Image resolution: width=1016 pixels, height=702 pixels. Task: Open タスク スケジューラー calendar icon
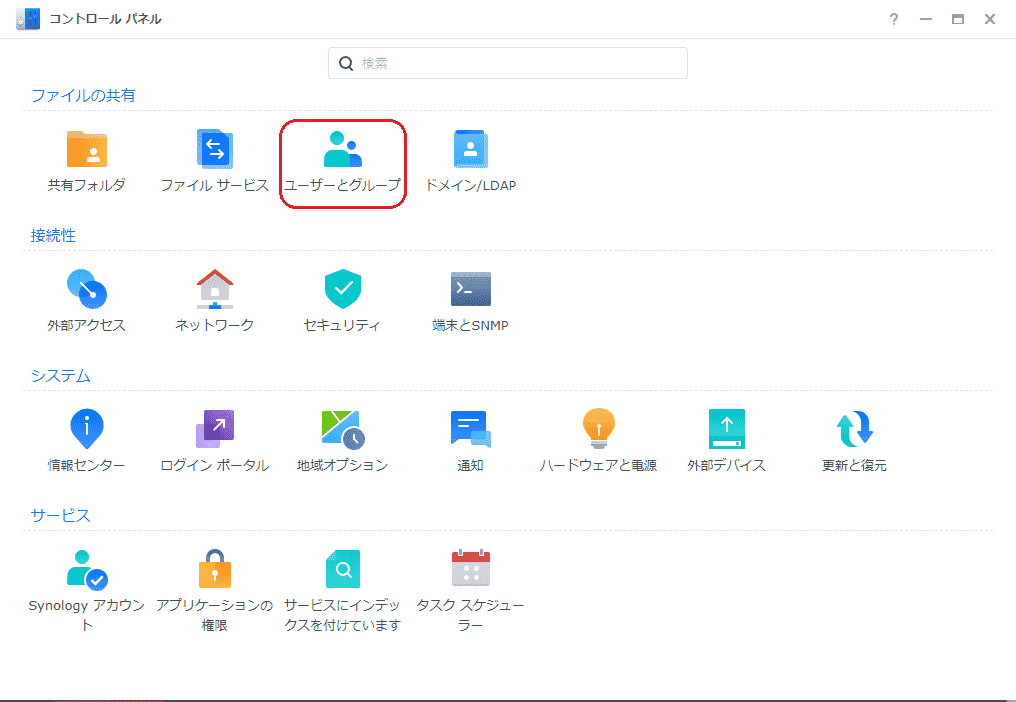coord(470,568)
